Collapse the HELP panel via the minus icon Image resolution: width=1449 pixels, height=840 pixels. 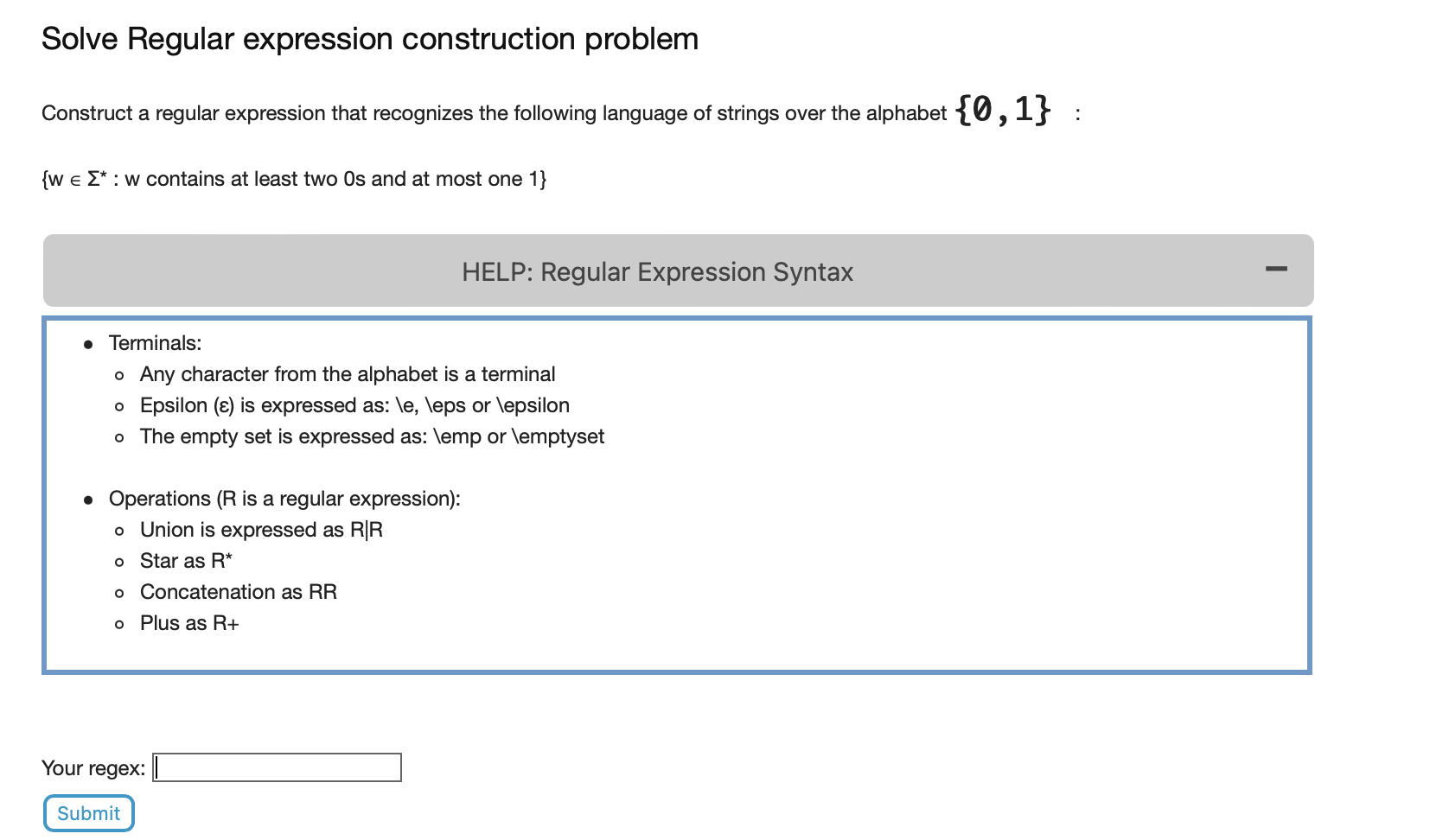pyautogui.click(x=1275, y=269)
